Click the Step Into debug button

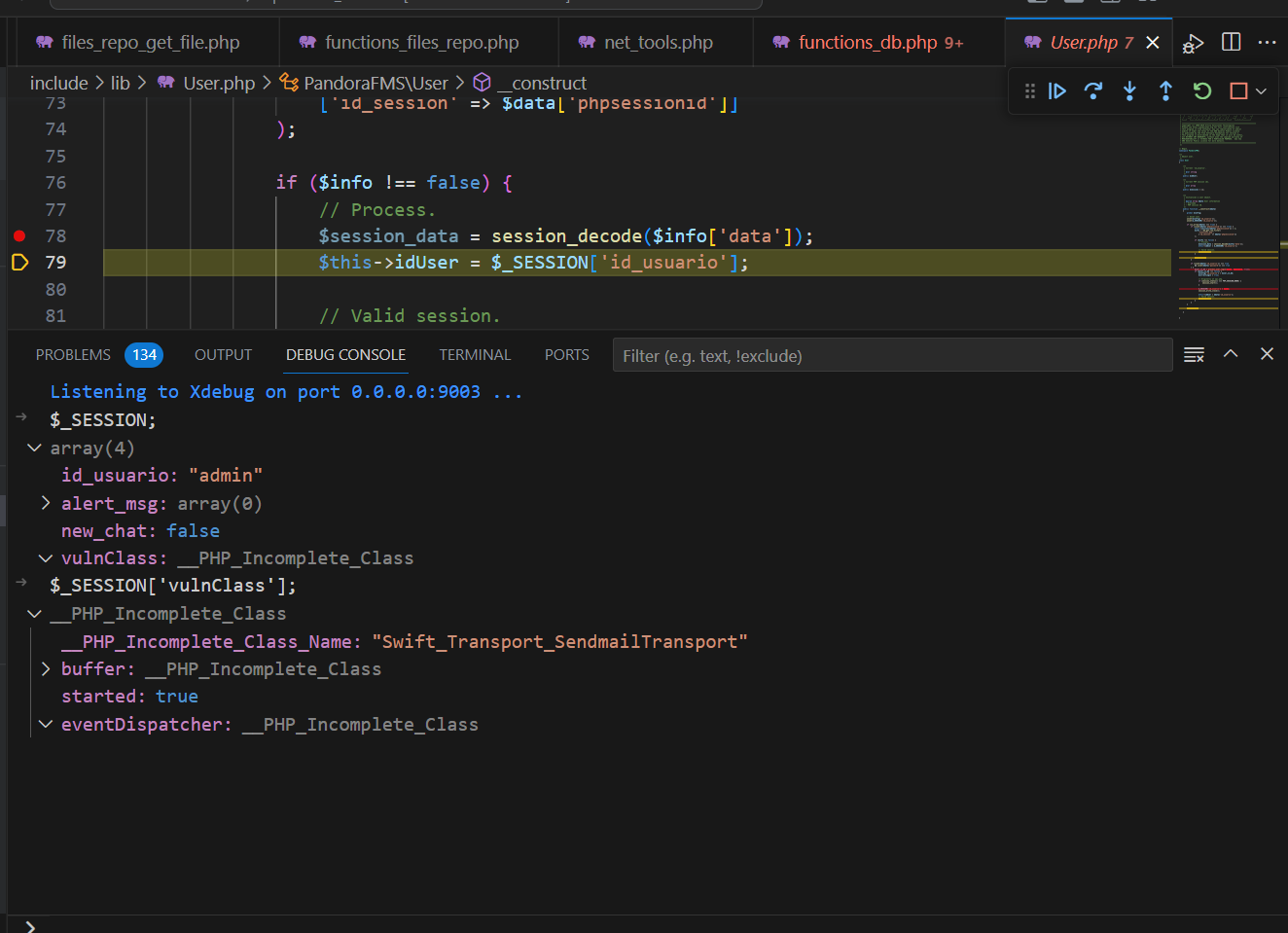click(1129, 91)
